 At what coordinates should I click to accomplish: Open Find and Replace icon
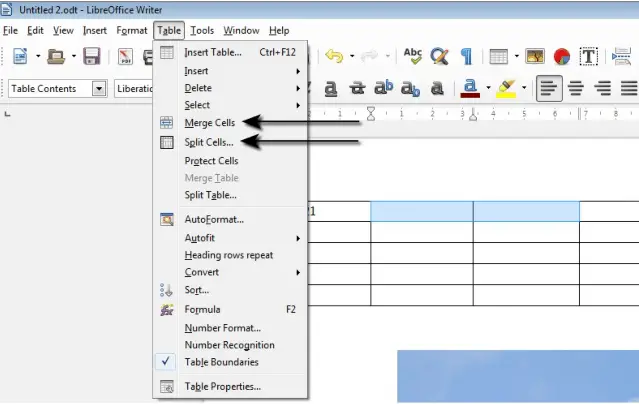coord(439,56)
